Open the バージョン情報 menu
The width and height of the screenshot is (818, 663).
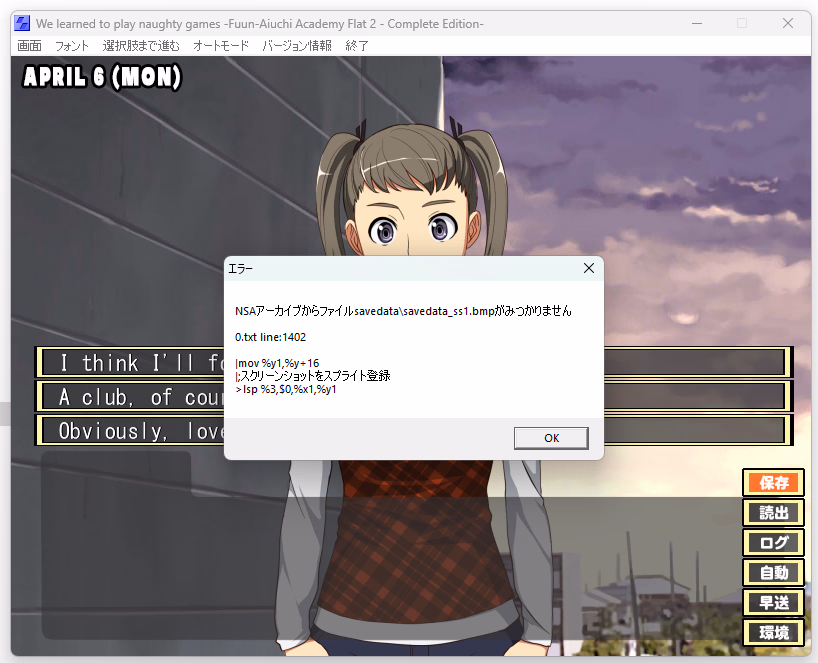[x=297, y=46]
